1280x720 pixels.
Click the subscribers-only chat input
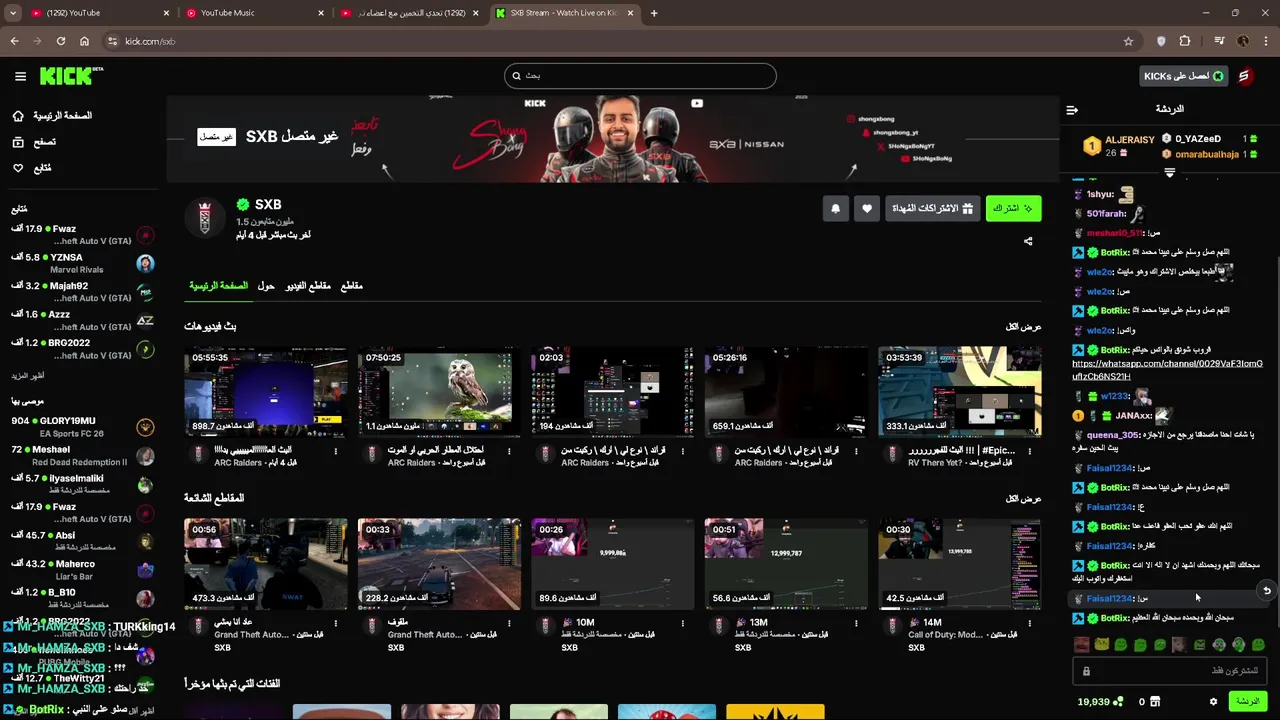1170,671
